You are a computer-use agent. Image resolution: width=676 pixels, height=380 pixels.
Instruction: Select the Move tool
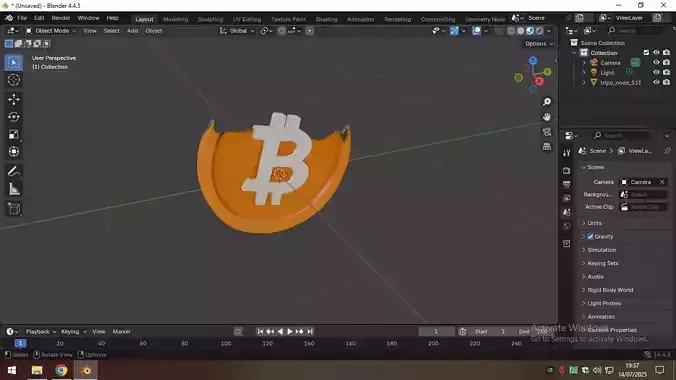[14, 99]
